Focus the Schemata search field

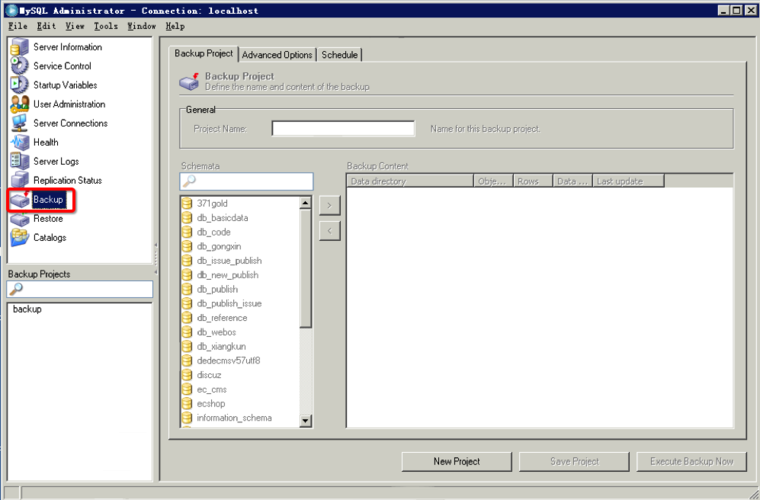click(246, 181)
